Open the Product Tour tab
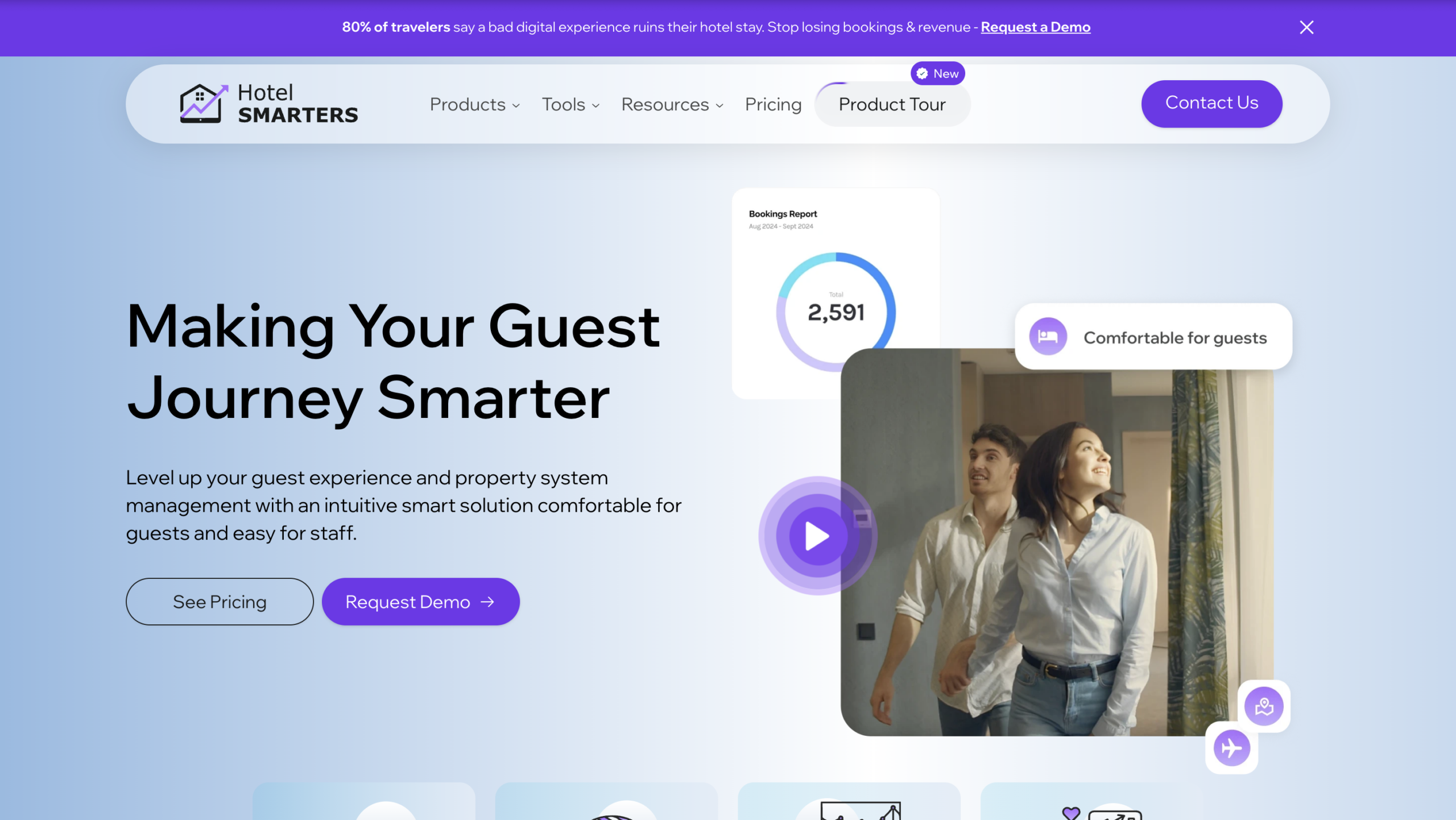This screenshot has width=1456, height=820. [892, 105]
